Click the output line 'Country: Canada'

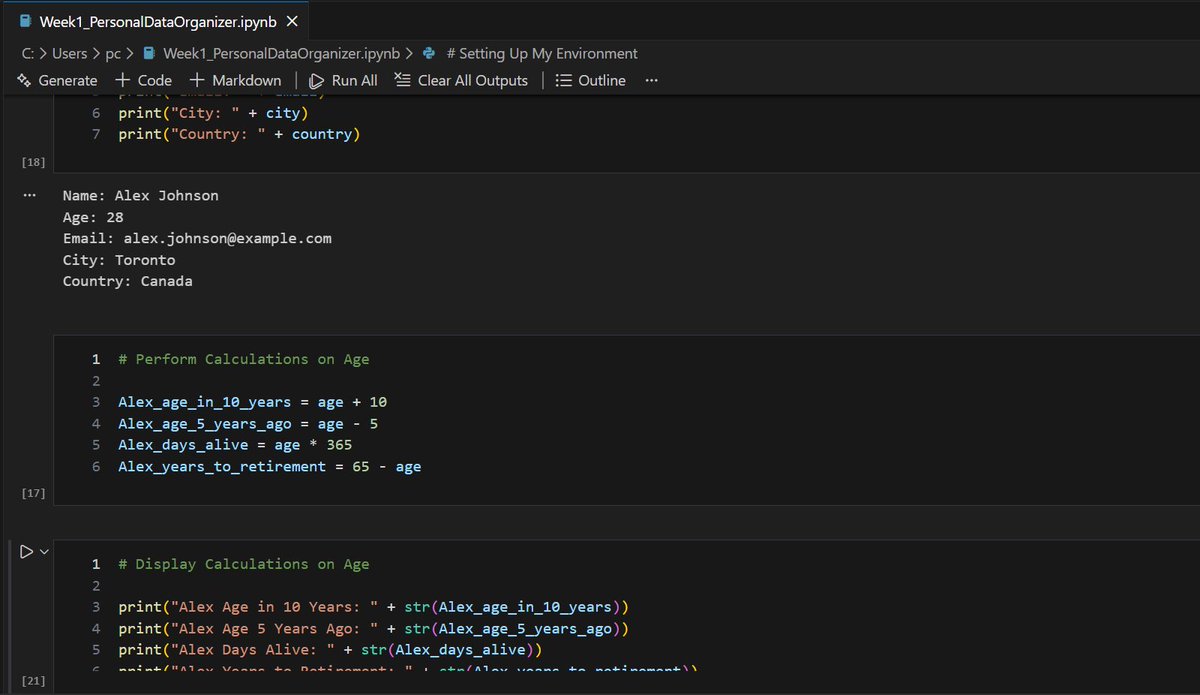[127, 282]
